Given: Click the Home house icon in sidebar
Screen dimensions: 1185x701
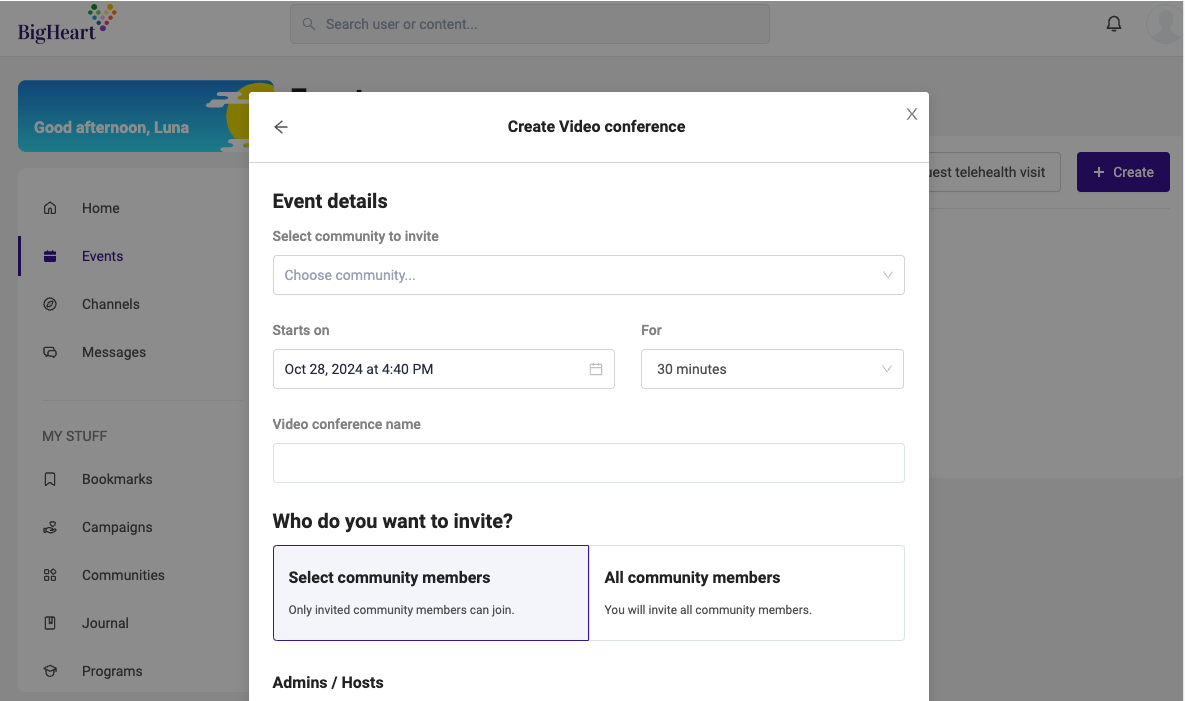Looking at the screenshot, I should click(50, 208).
